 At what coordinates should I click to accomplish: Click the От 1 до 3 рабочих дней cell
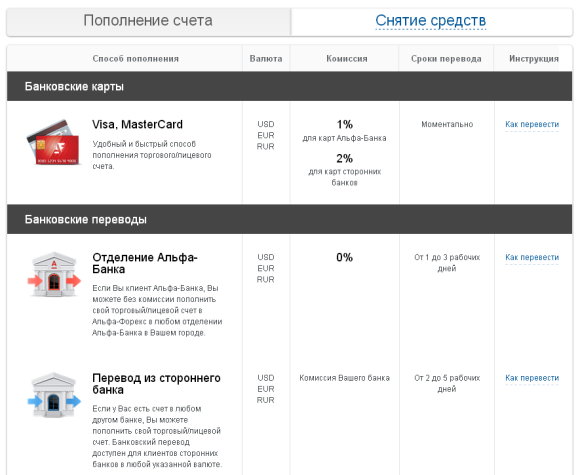(x=447, y=263)
